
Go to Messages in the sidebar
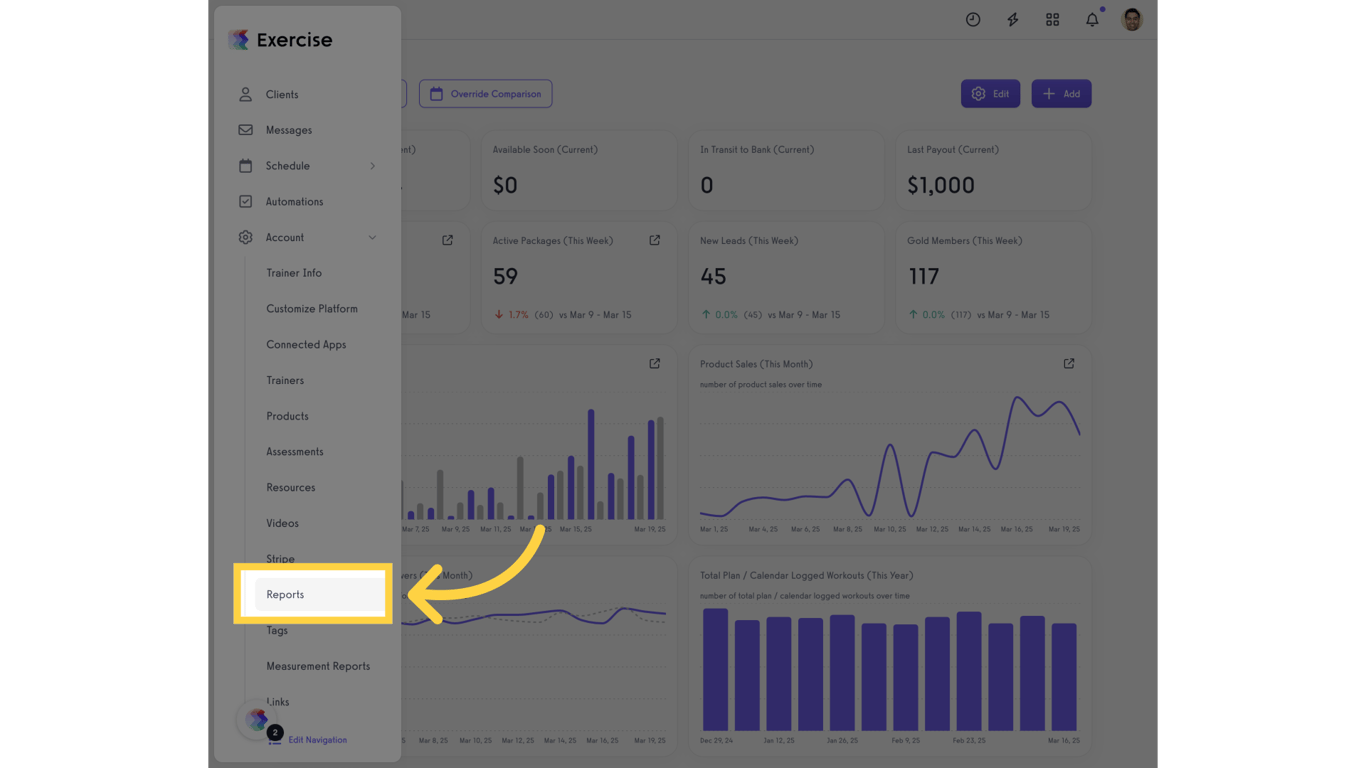[x=289, y=130]
